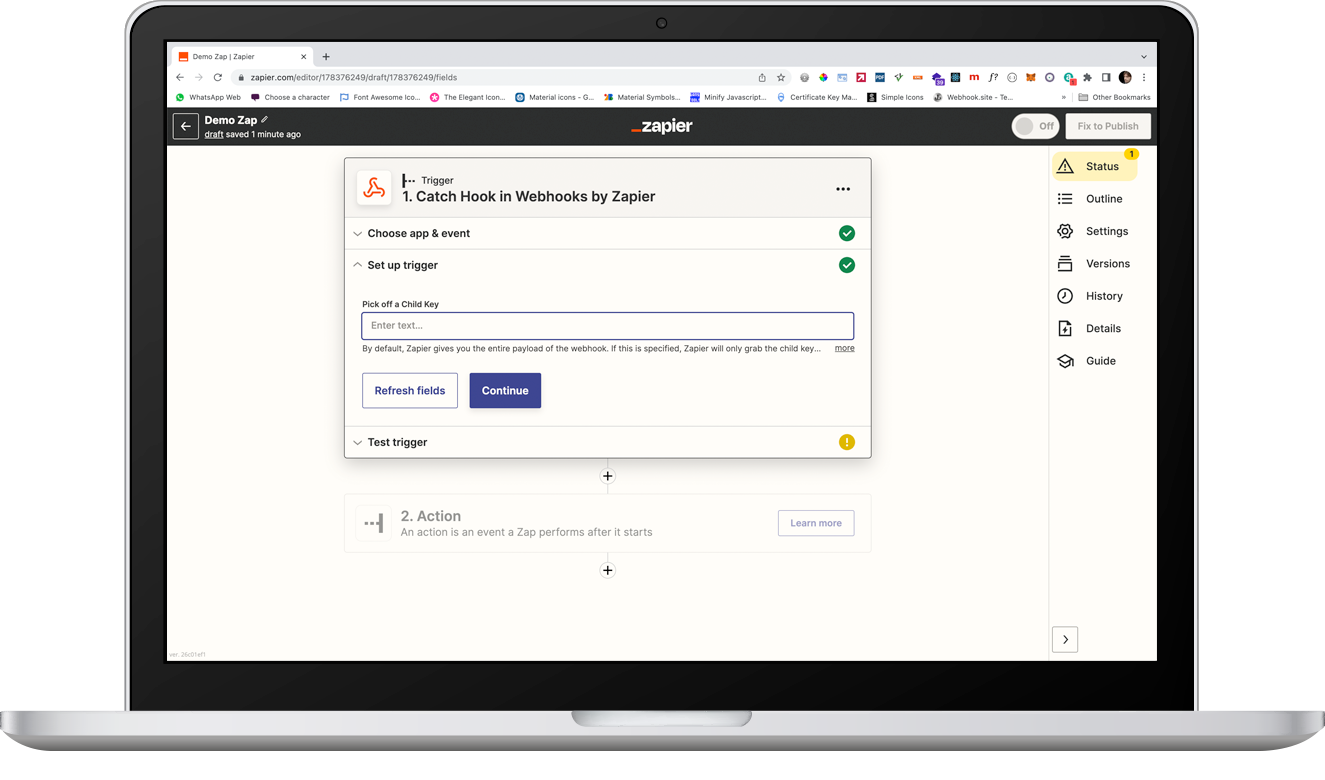
Task: Turn the Zap on with the Off toggle
Action: pos(1035,126)
